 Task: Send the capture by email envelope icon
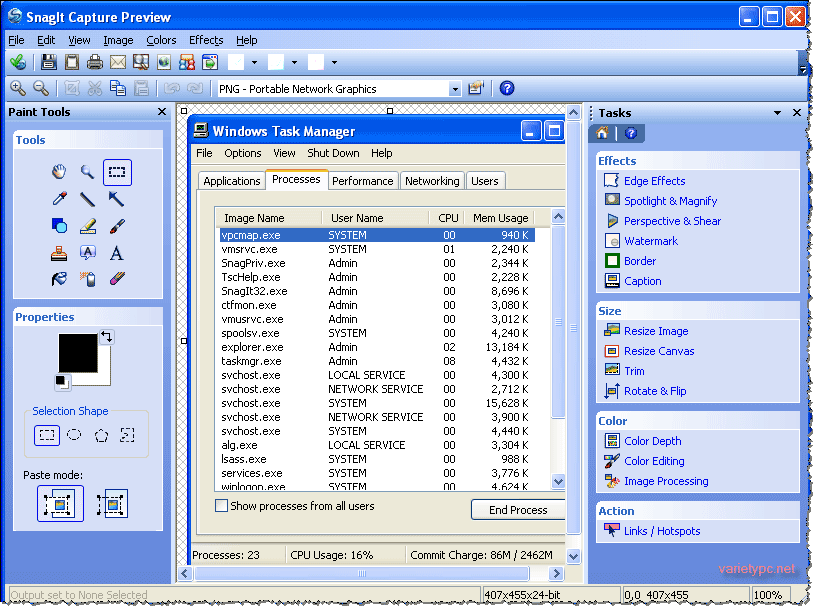point(118,62)
